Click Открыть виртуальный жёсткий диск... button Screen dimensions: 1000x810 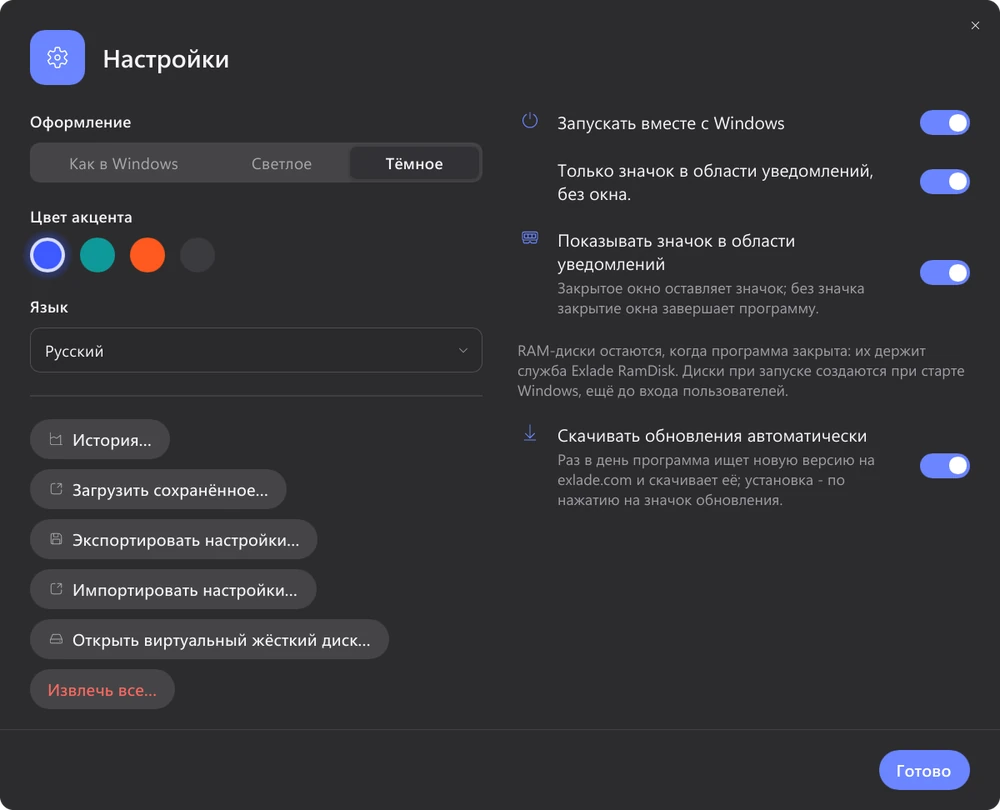click(x=209, y=639)
